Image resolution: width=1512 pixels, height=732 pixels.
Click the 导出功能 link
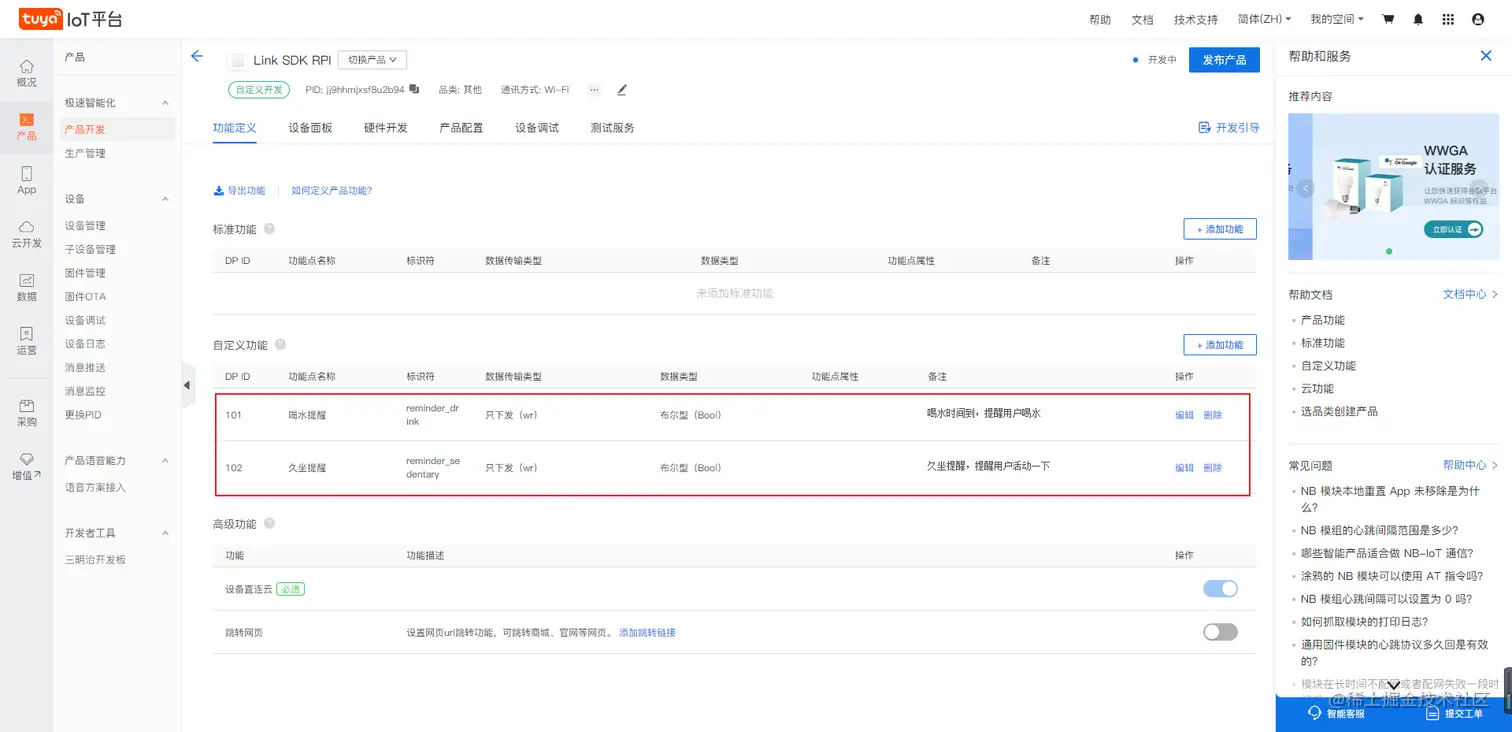239,191
